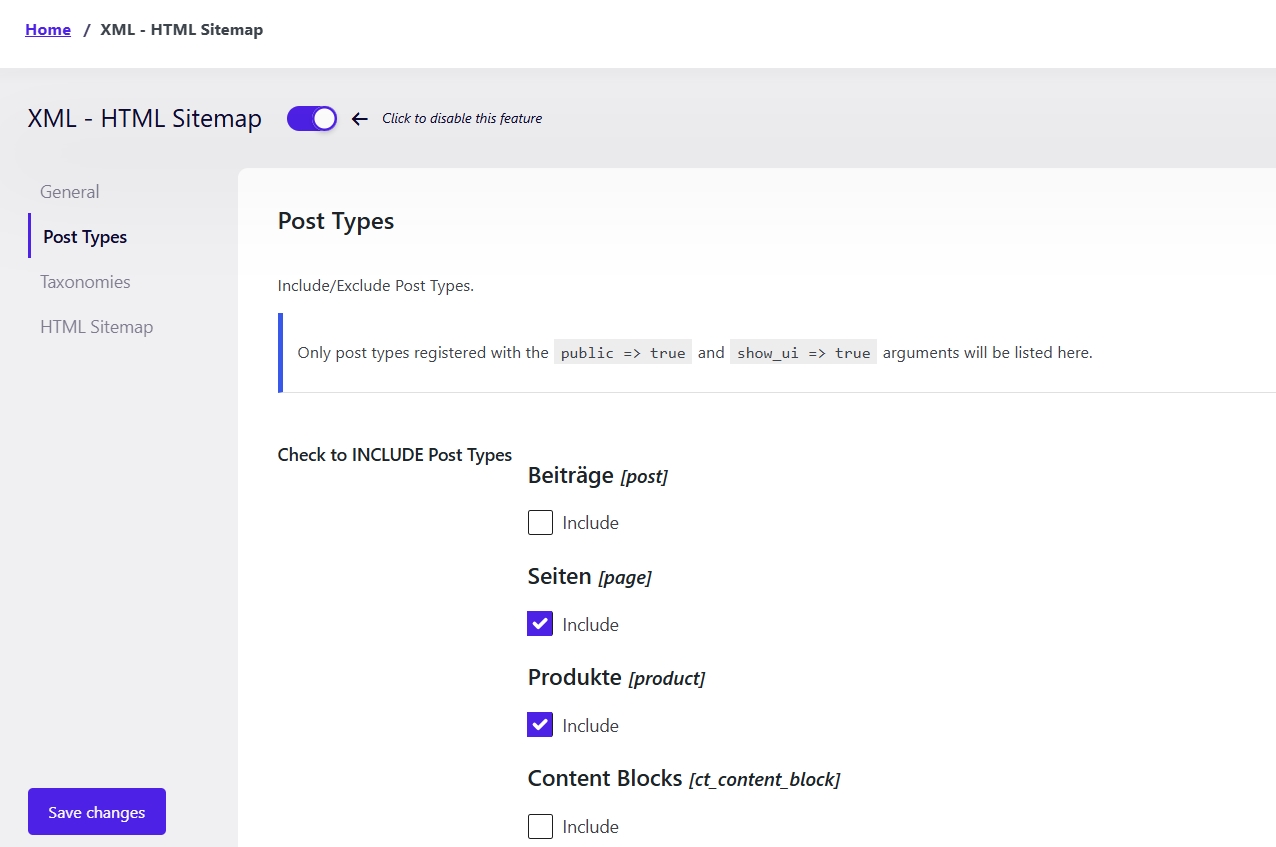Enable Include for Content Blocks

(540, 826)
